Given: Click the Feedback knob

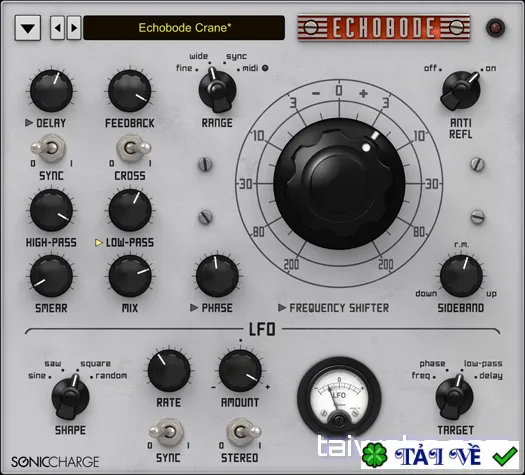Looking at the screenshot, I should pyautogui.click(x=130, y=91).
